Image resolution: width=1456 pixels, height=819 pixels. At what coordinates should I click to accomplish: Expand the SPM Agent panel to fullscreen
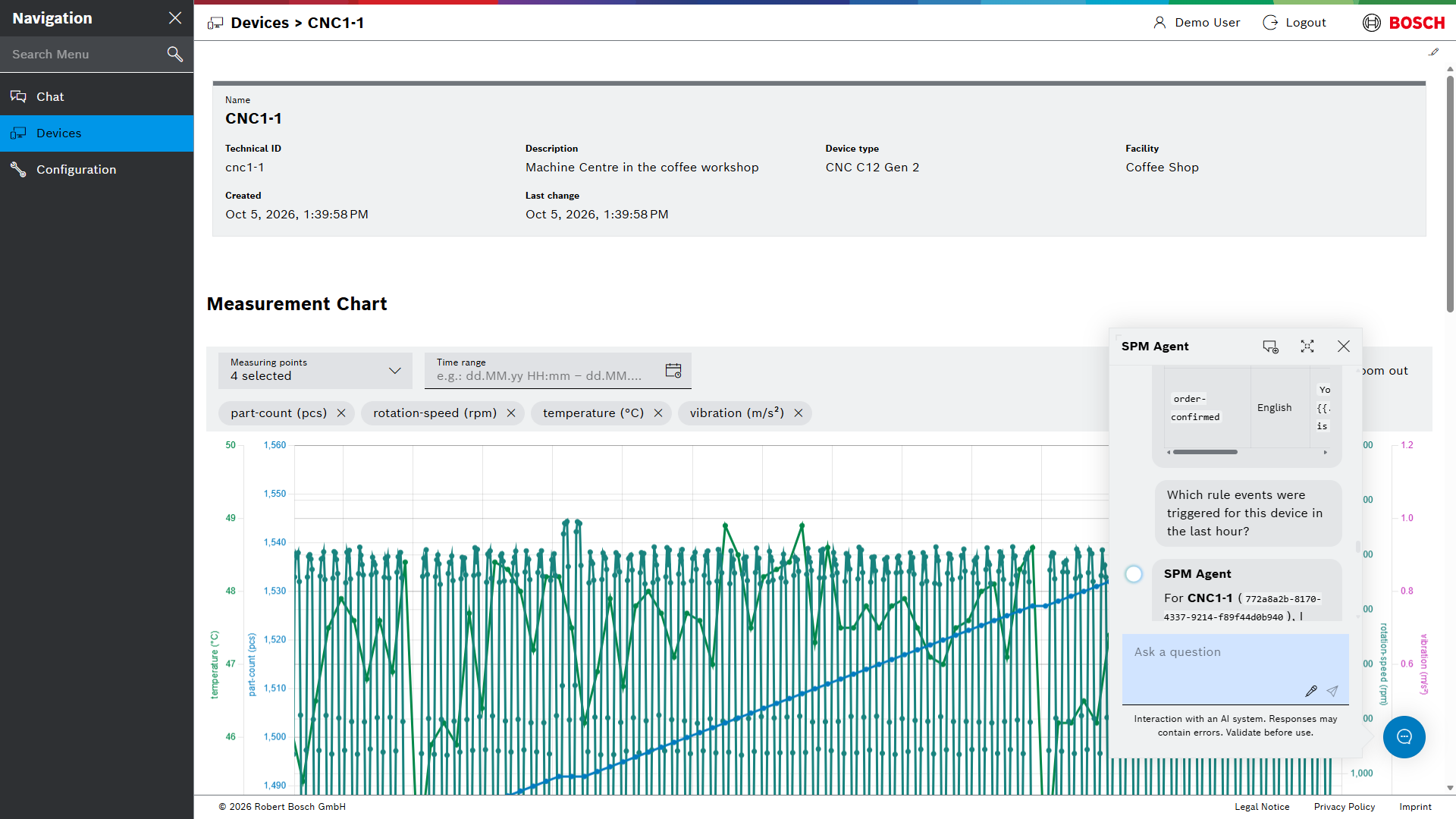click(x=1307, y=346)
